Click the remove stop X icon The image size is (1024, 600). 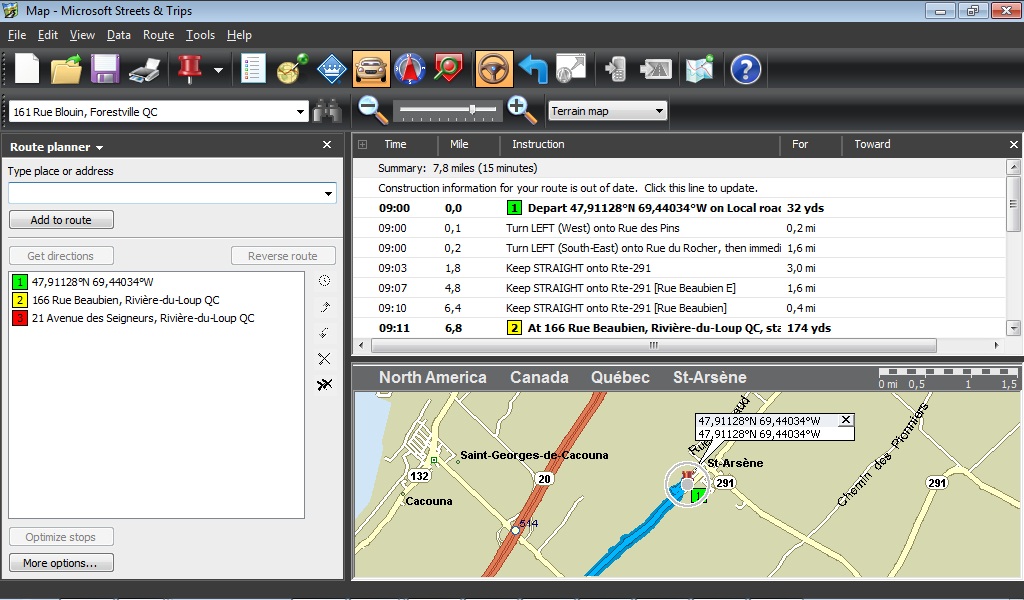coord(325,358)
